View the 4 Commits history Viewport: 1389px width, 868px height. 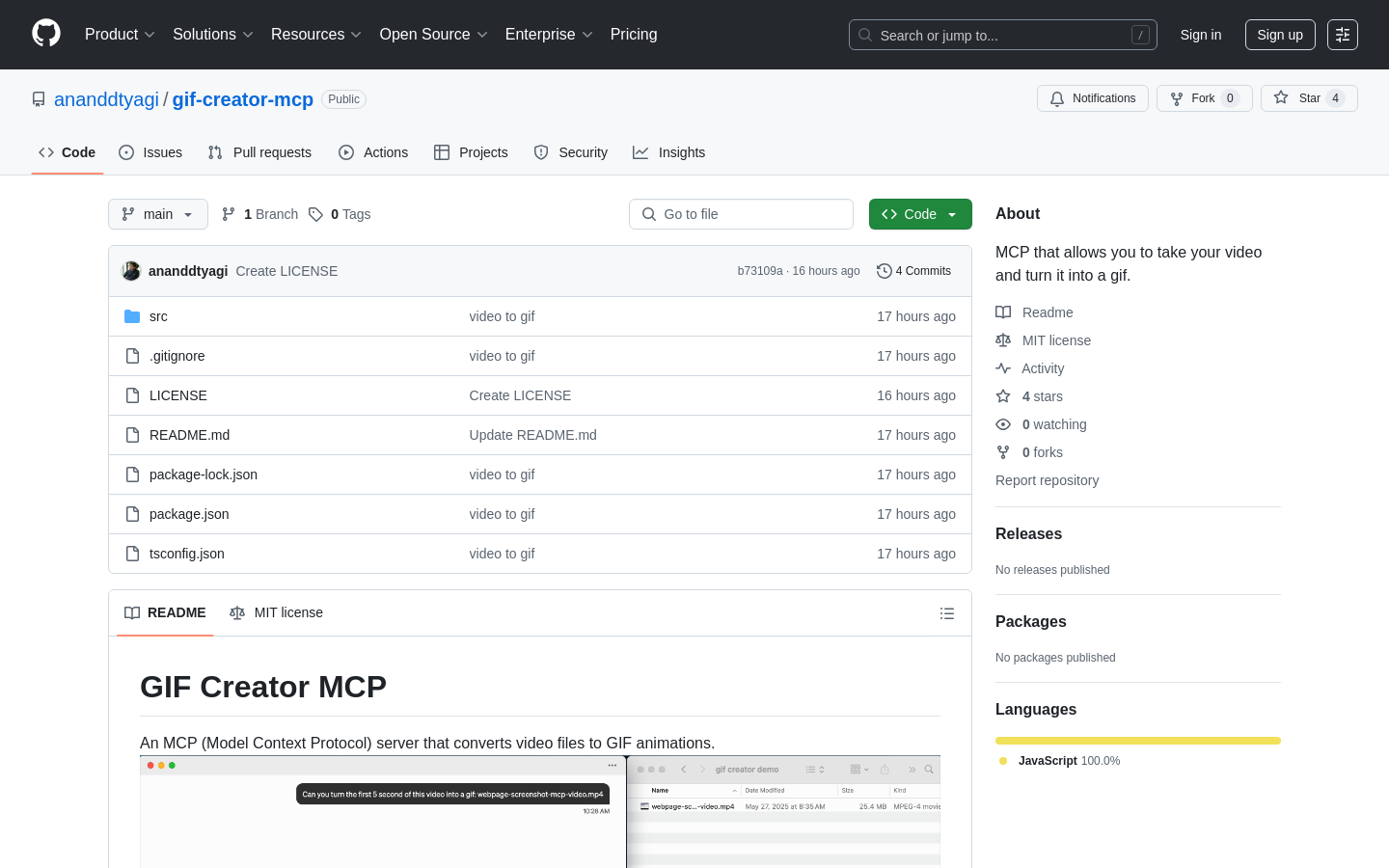[x=913, y=271]
